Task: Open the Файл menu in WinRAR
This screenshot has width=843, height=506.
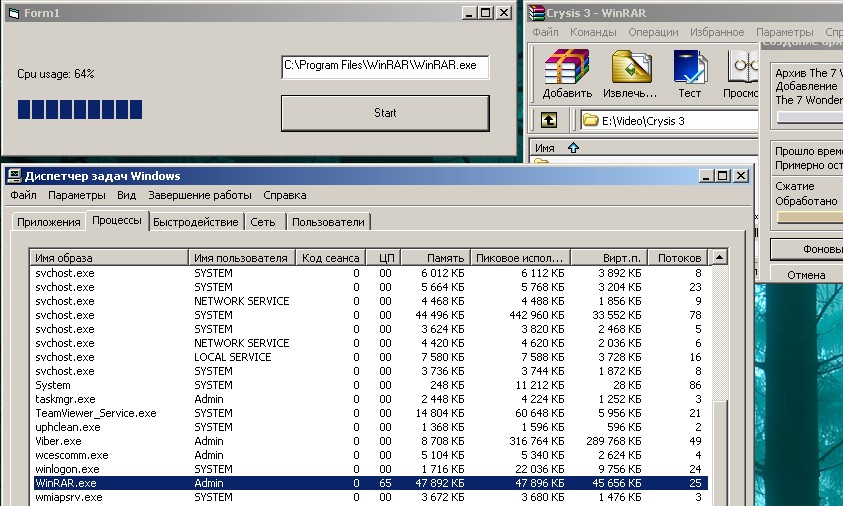Action: [545, 32]
